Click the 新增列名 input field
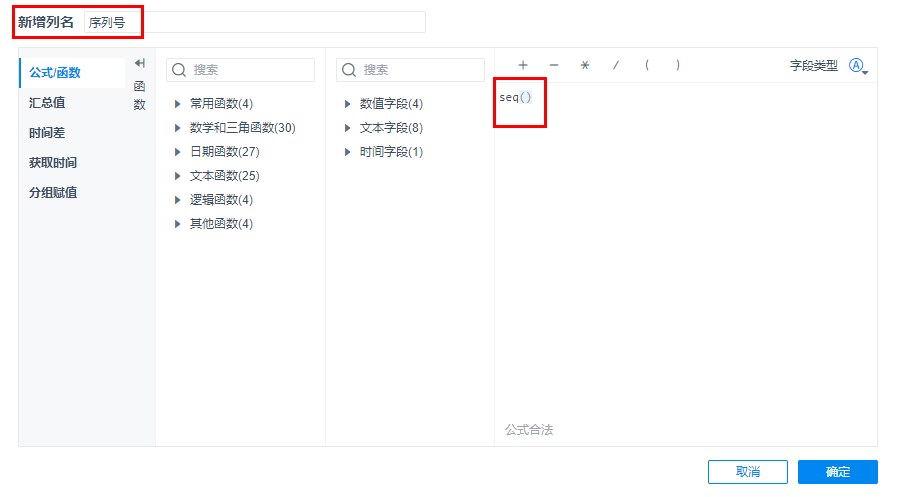Image resolution: width=897 pixels, height=497 pixels. [x=255, y=22]
